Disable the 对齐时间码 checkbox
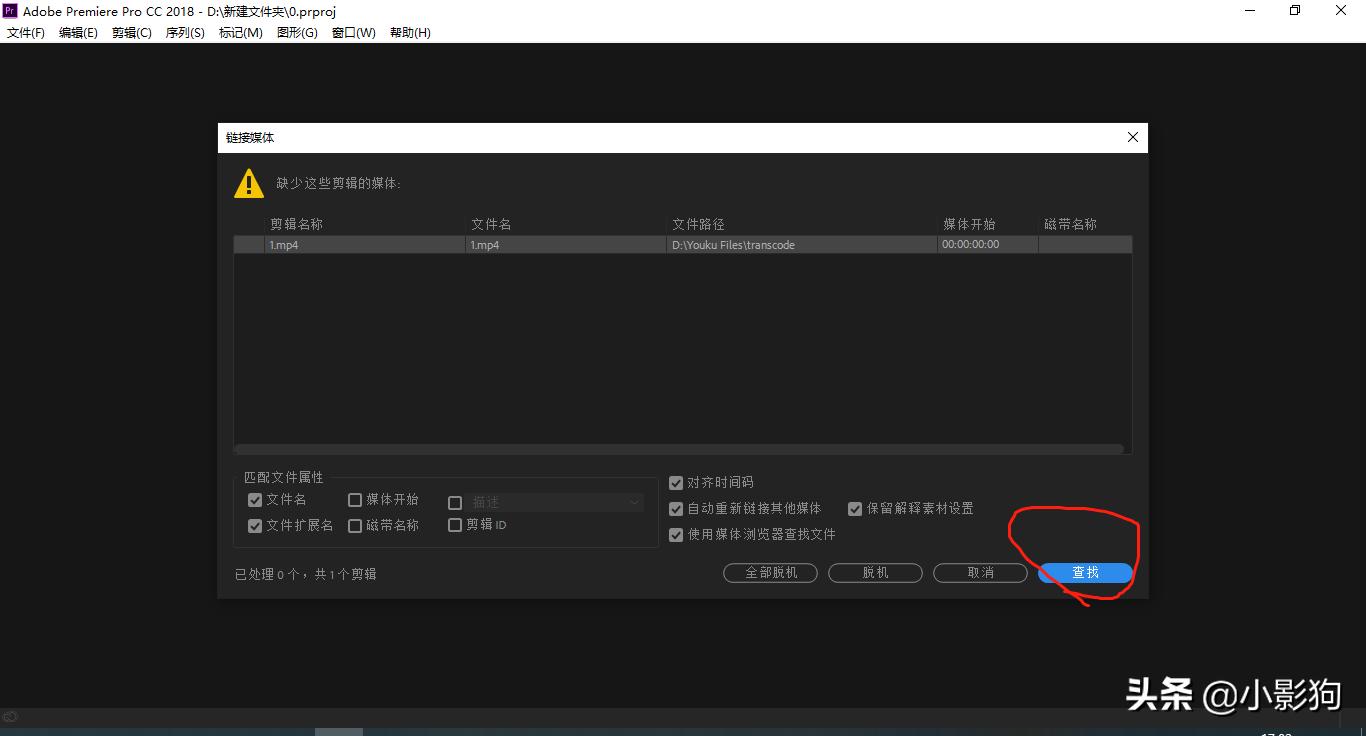The width and height of the screenshot is (1366, 736). tap(676, 482)
